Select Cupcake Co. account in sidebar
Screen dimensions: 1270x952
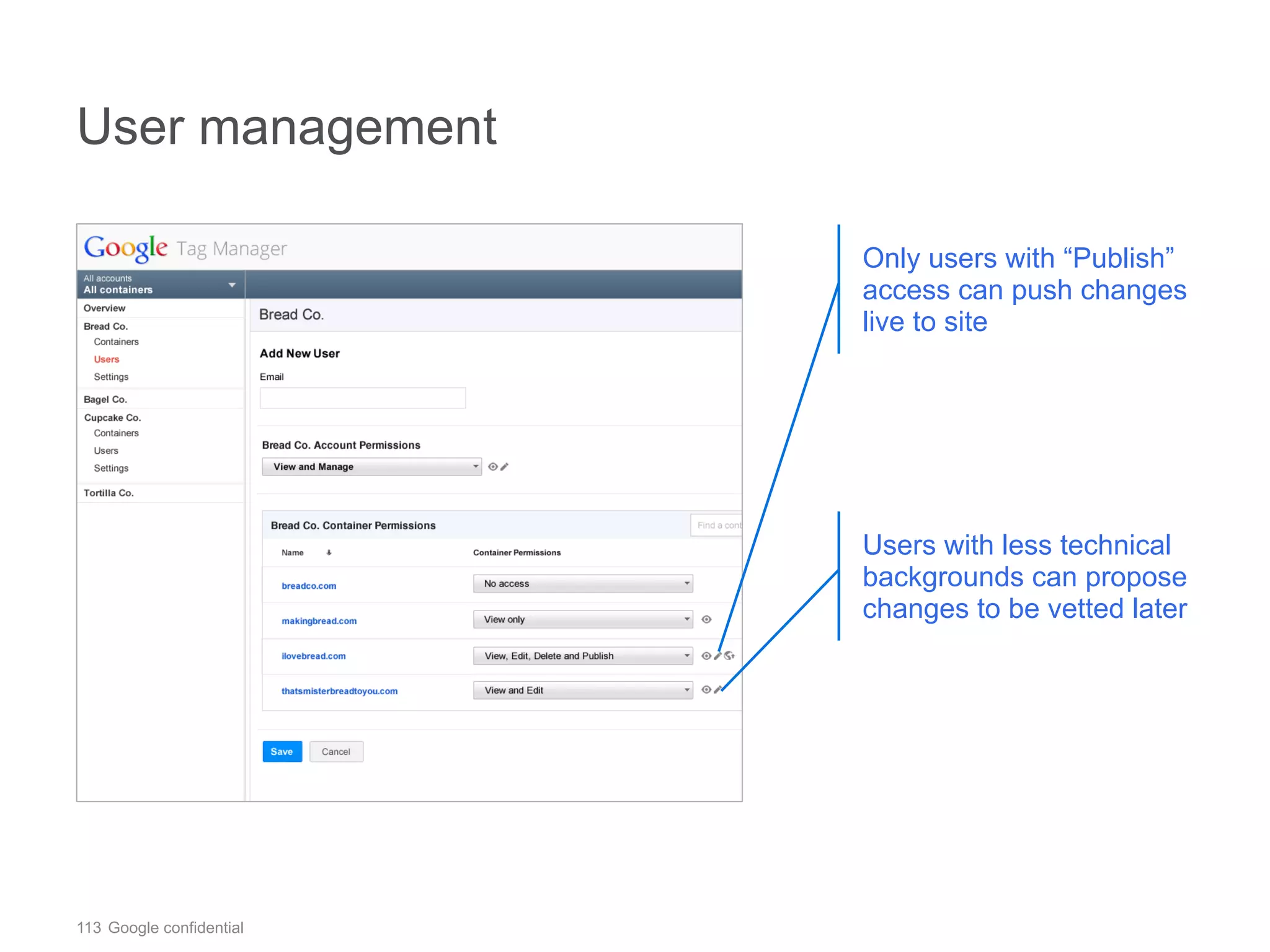click(112, 418)
